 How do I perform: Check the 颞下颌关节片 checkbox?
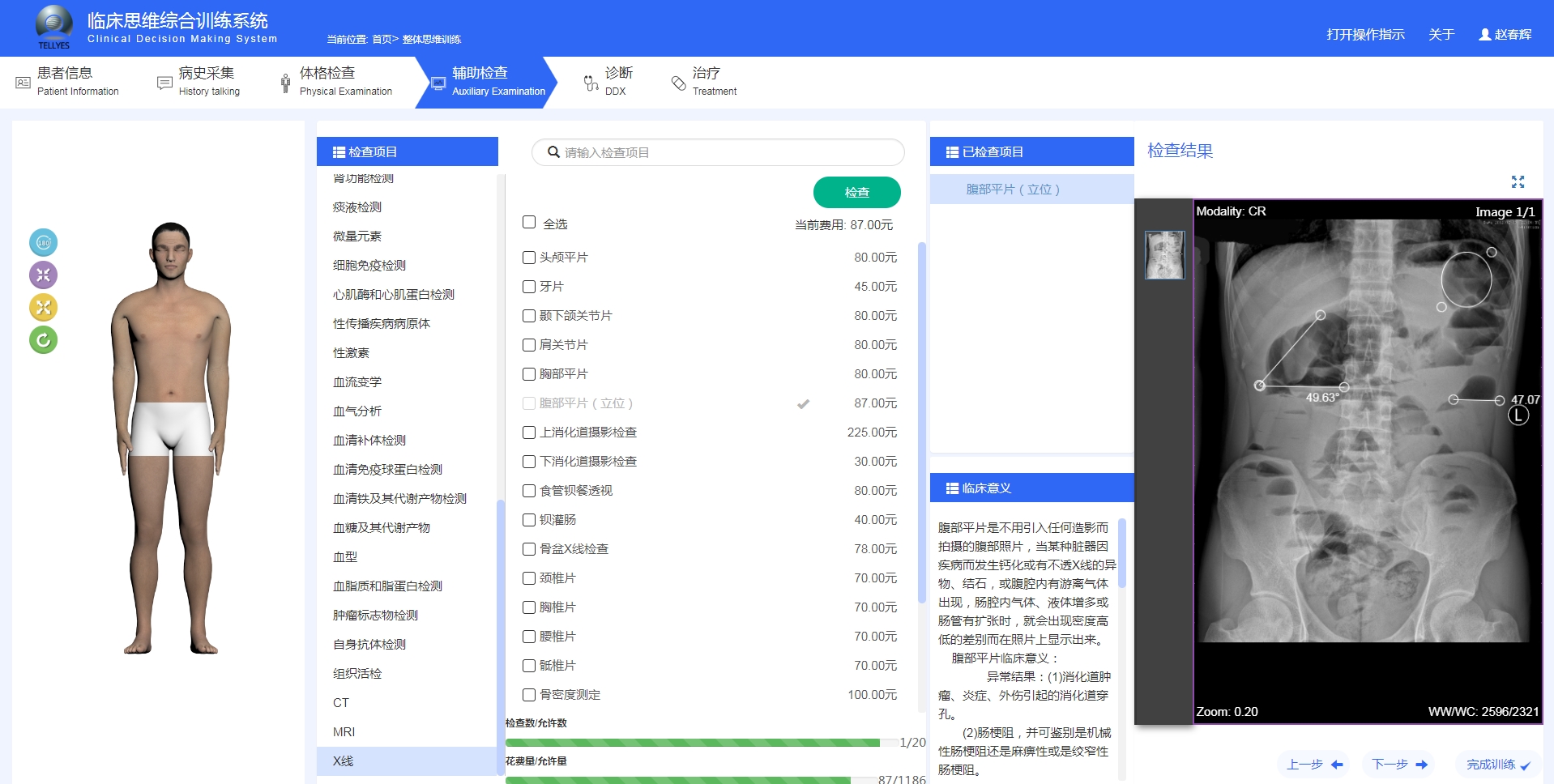tap(529, 316)
